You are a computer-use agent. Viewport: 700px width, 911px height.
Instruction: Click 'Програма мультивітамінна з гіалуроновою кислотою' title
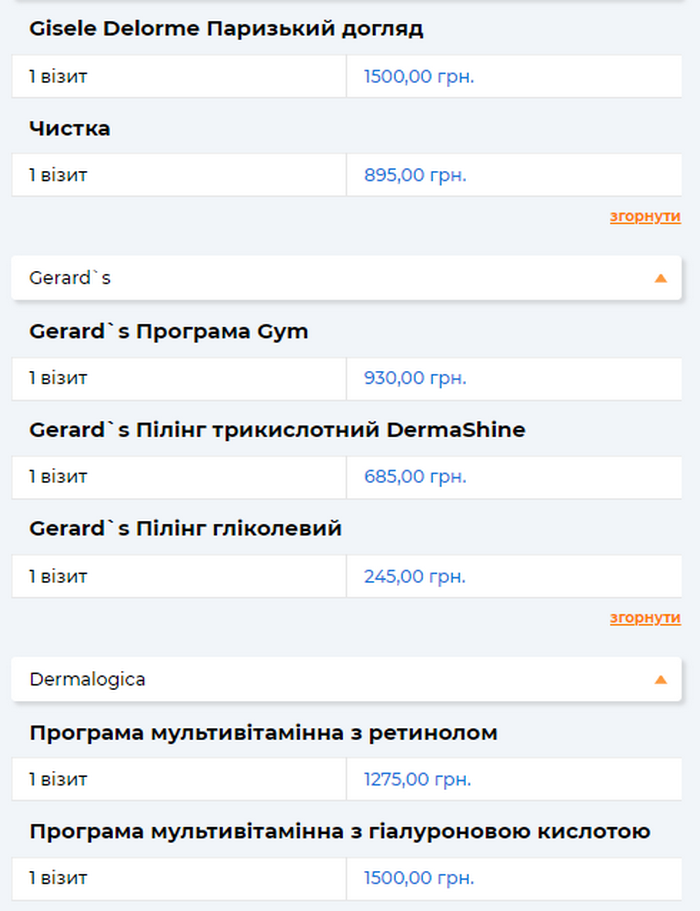tap(340, 832)
